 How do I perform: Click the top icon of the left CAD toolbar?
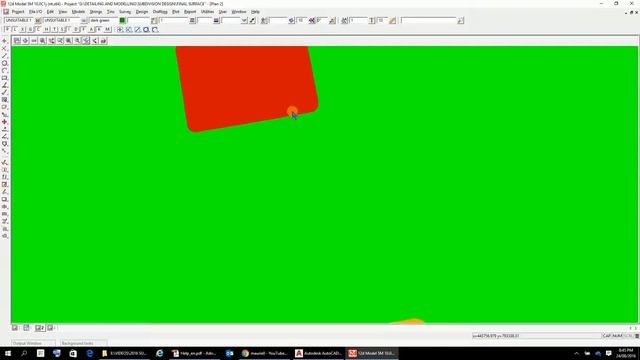[x=4, y=41]
